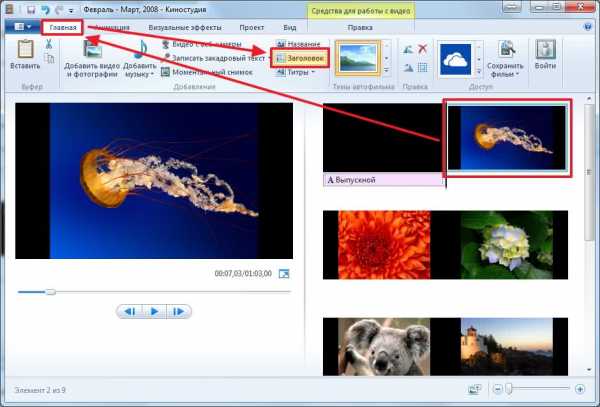
Task: Click the Заголовок caption button
Action: [300, 58]
